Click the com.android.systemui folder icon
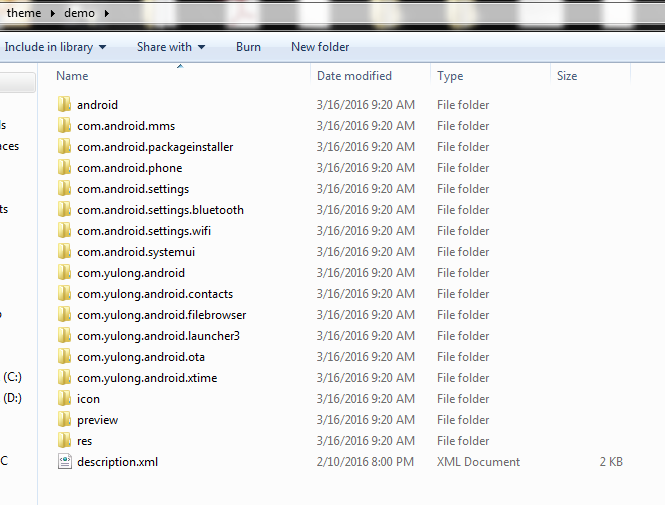Image resolution: width=665 pixels, height=505 pixels. click(x=64, y=251)
